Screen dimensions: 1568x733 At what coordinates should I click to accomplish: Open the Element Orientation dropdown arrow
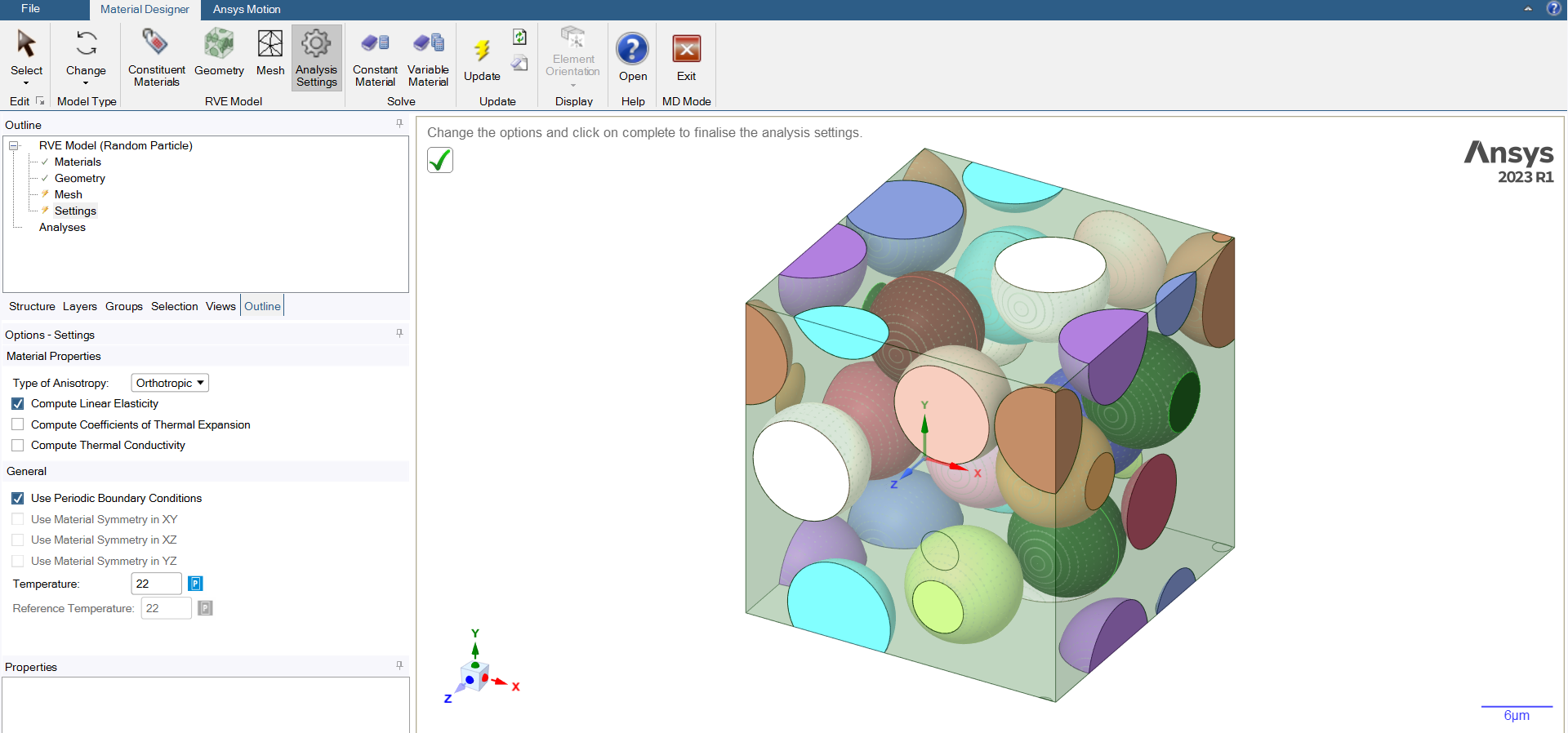(x=573, y=85)
